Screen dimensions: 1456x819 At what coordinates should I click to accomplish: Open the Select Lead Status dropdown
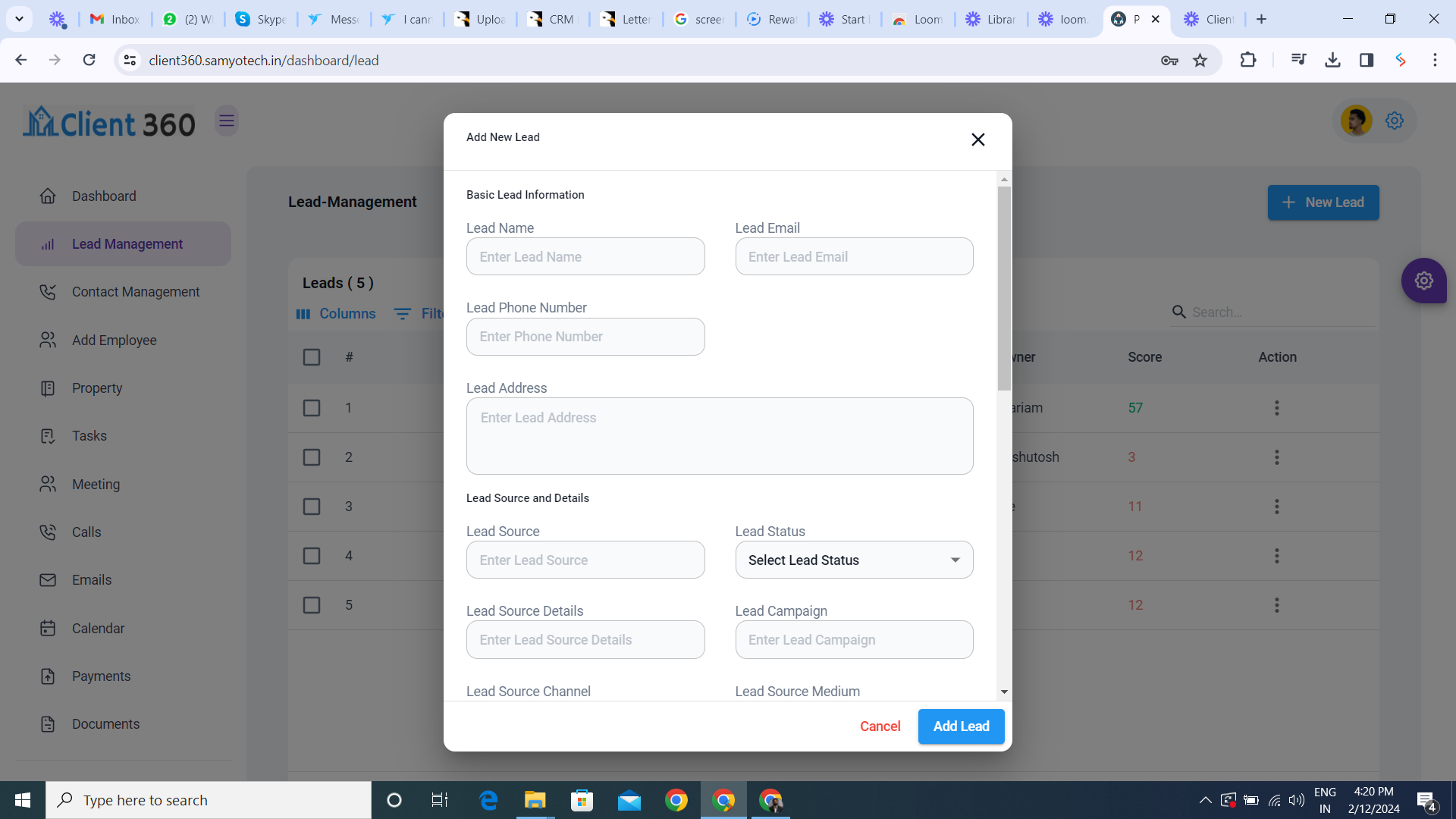(x=854, y=560)
